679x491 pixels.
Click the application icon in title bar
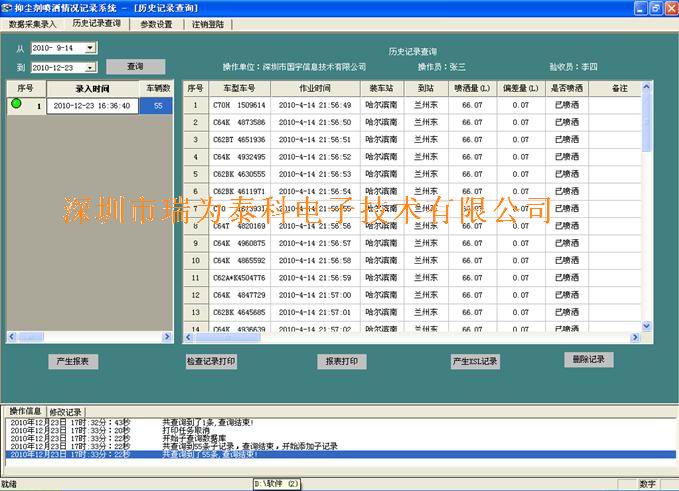9,8
